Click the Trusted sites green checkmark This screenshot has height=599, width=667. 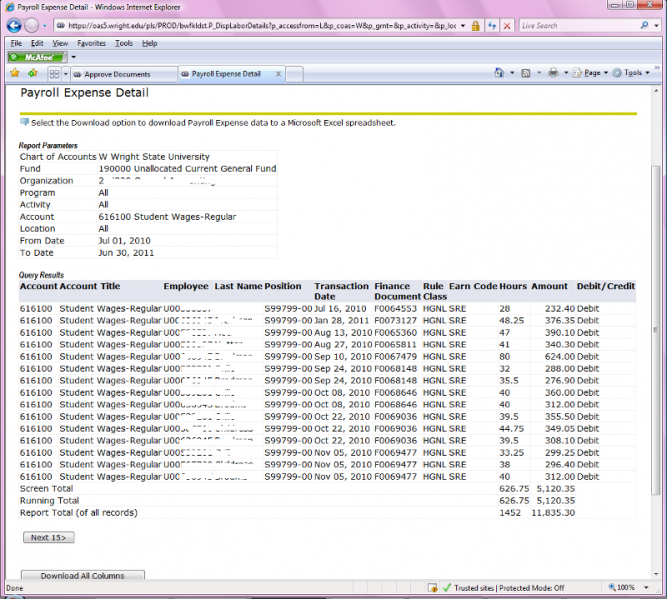(447, 588)
